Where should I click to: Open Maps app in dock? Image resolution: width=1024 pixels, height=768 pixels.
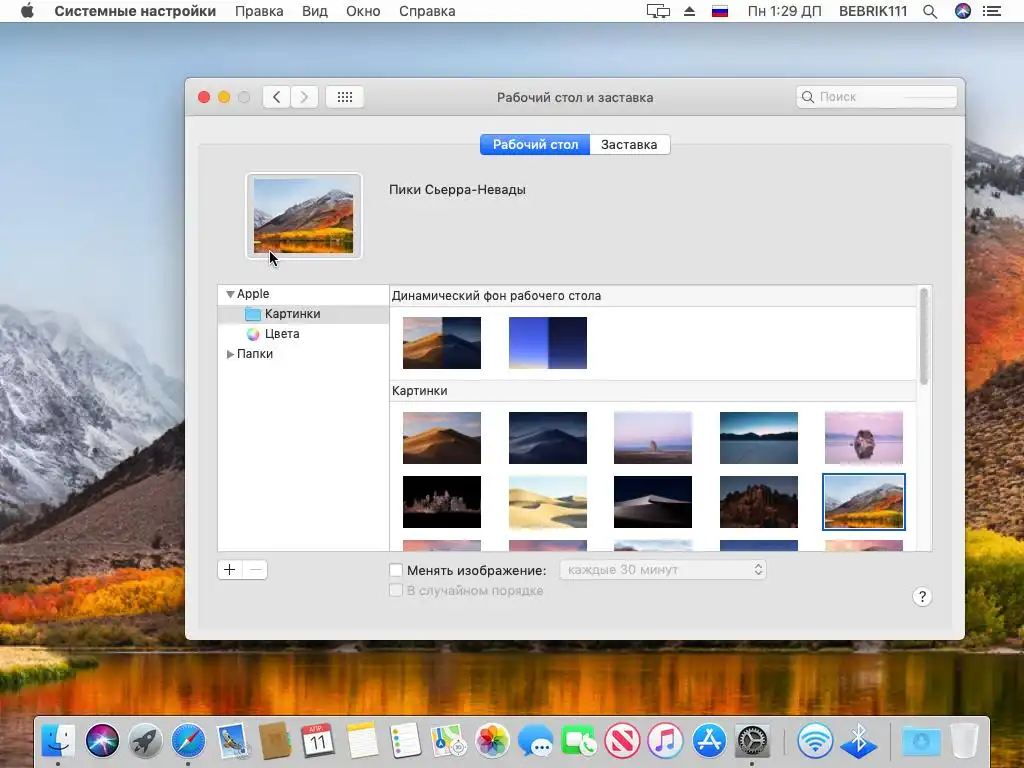448,741
